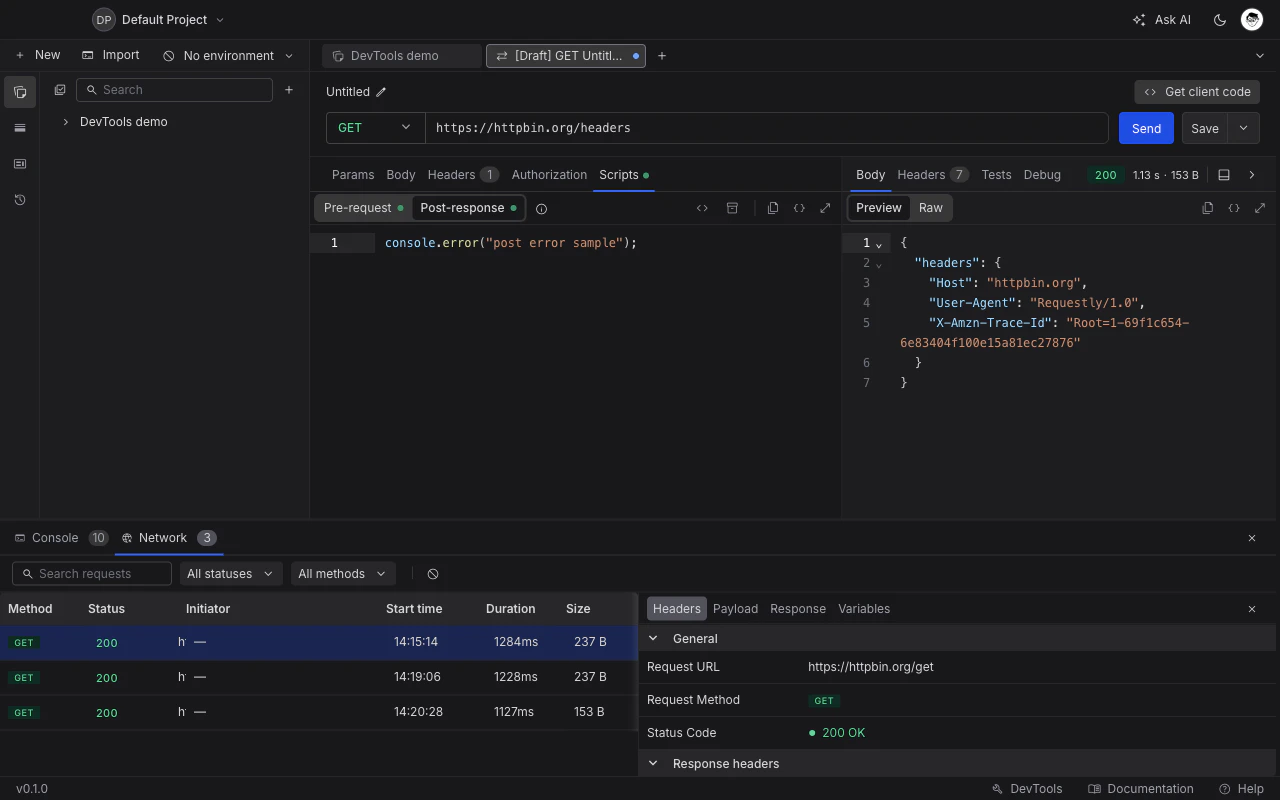This screenshot has height=800, width=1280.
Task: Collapse the General section
Action: pyautogui.click(x=653, y=638)
